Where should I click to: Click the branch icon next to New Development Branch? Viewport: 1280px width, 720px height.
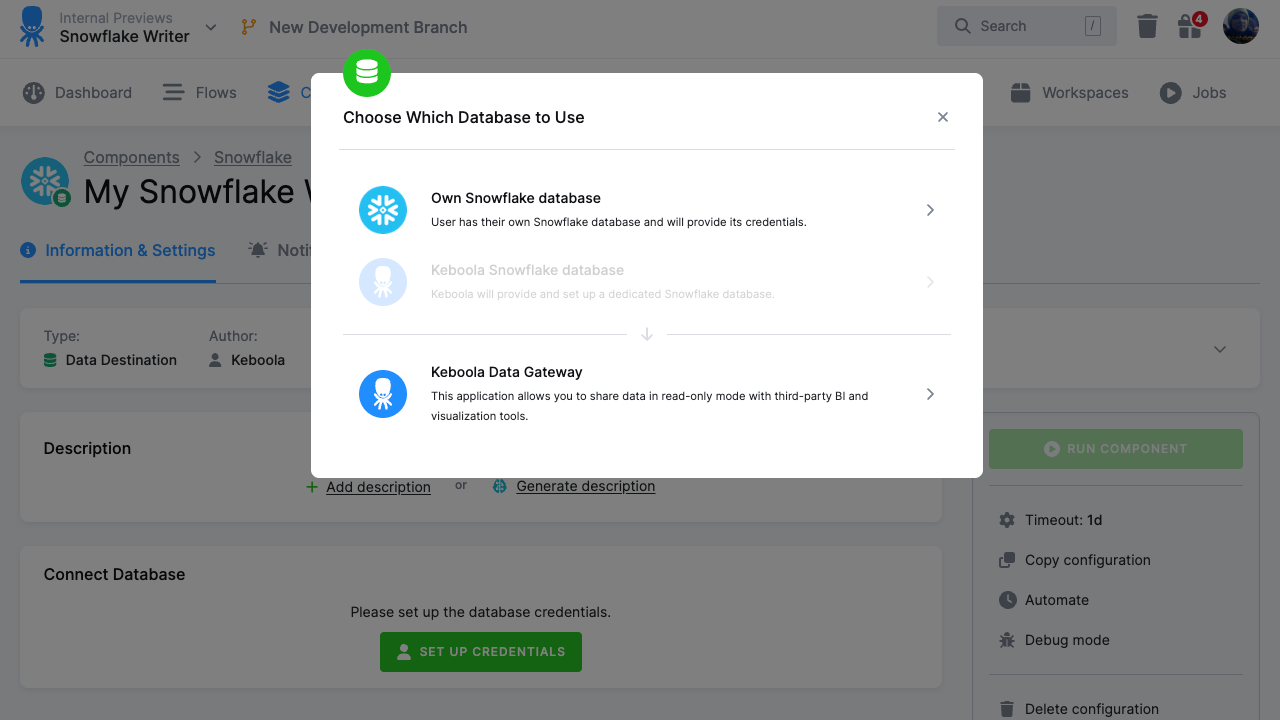(x=248, y=27)
